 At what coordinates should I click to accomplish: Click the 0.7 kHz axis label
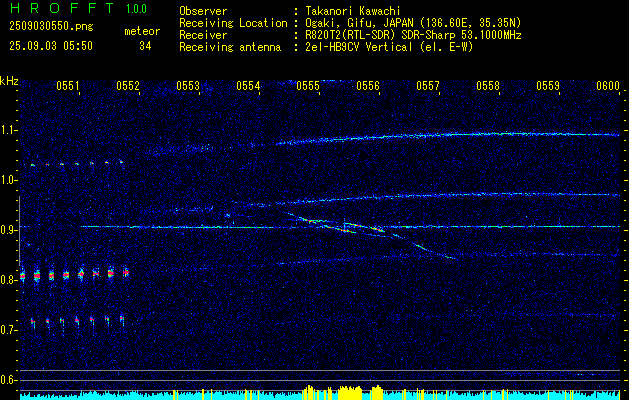coord(9,330)
